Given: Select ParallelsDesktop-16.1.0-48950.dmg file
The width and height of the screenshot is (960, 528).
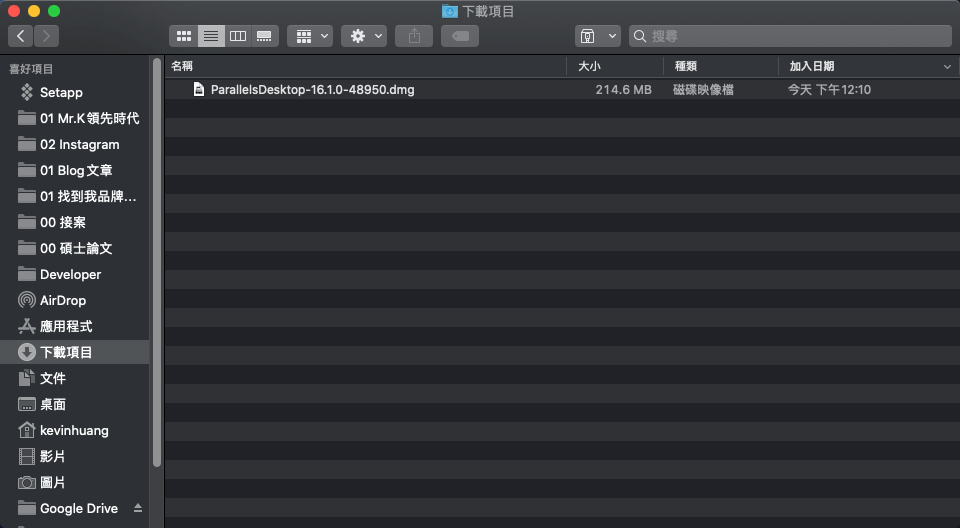Looking at the screenshot, I should [312, 89].
